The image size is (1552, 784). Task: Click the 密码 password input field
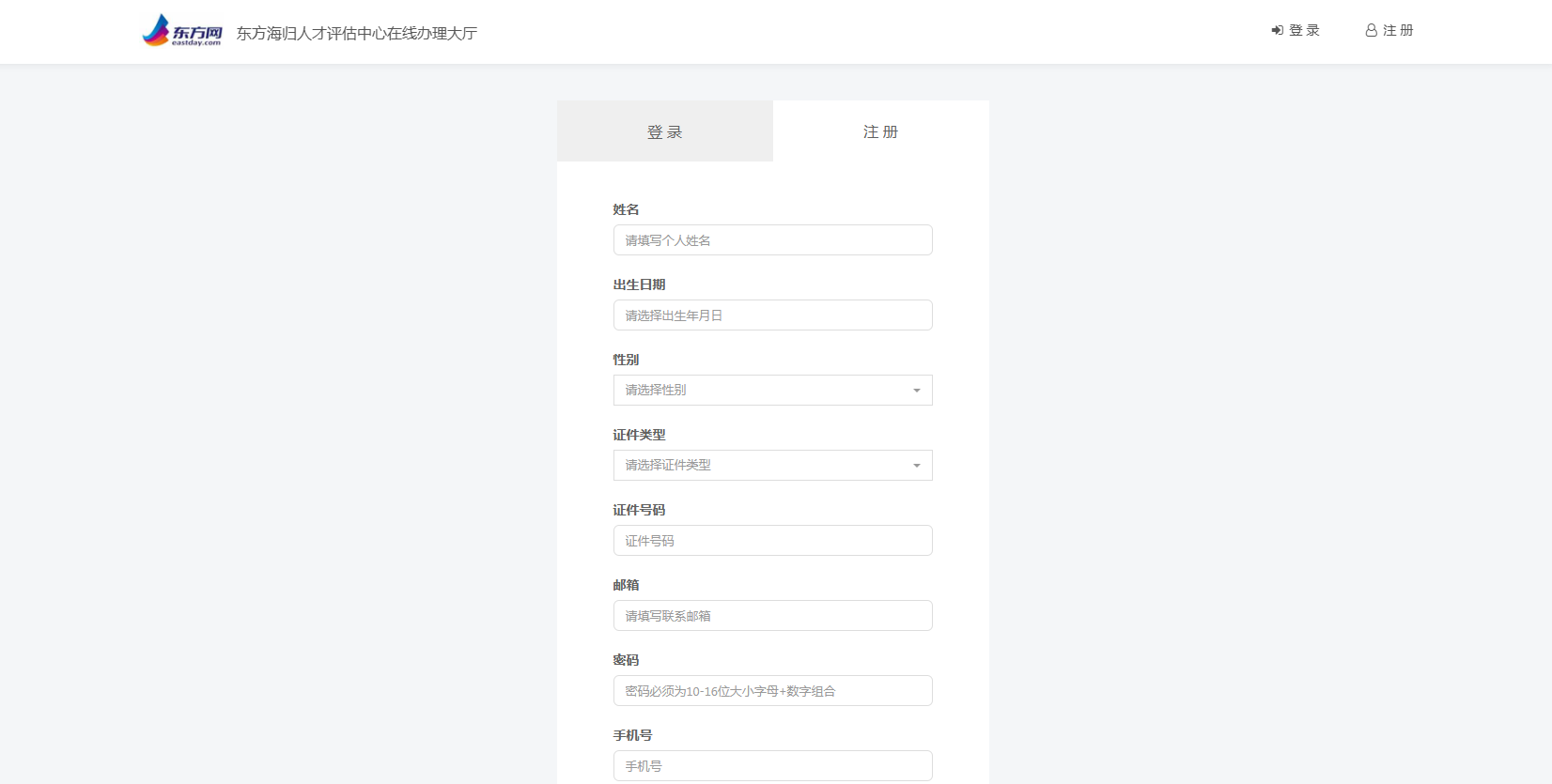[x=772, y=691]
